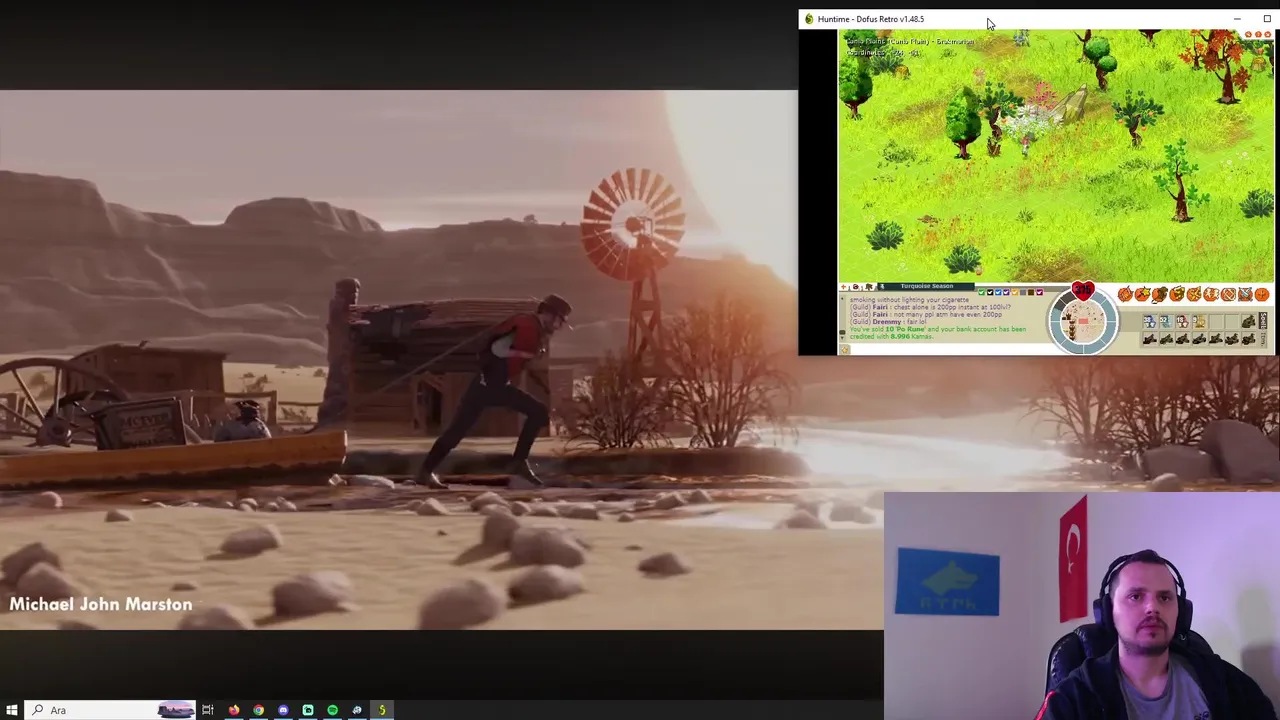Toggle the purple chat channel checkbox
The width and height of the screenshot is (1280, 720).
click(1006, 292)
